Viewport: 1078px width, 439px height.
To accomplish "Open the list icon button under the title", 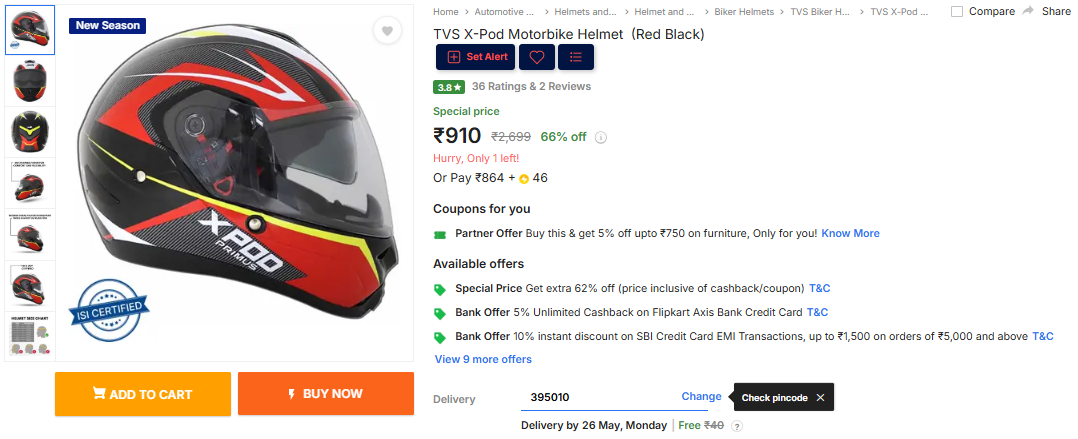I will click(576, 57).
